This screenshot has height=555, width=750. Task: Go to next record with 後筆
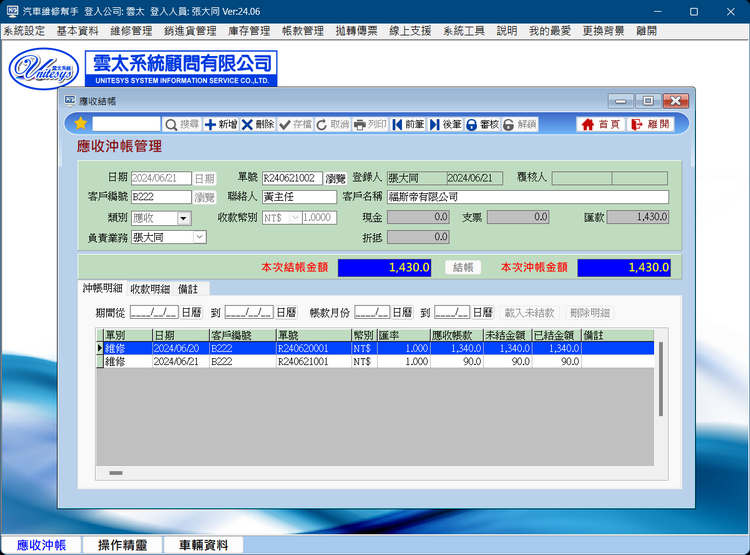coord(445,124)
